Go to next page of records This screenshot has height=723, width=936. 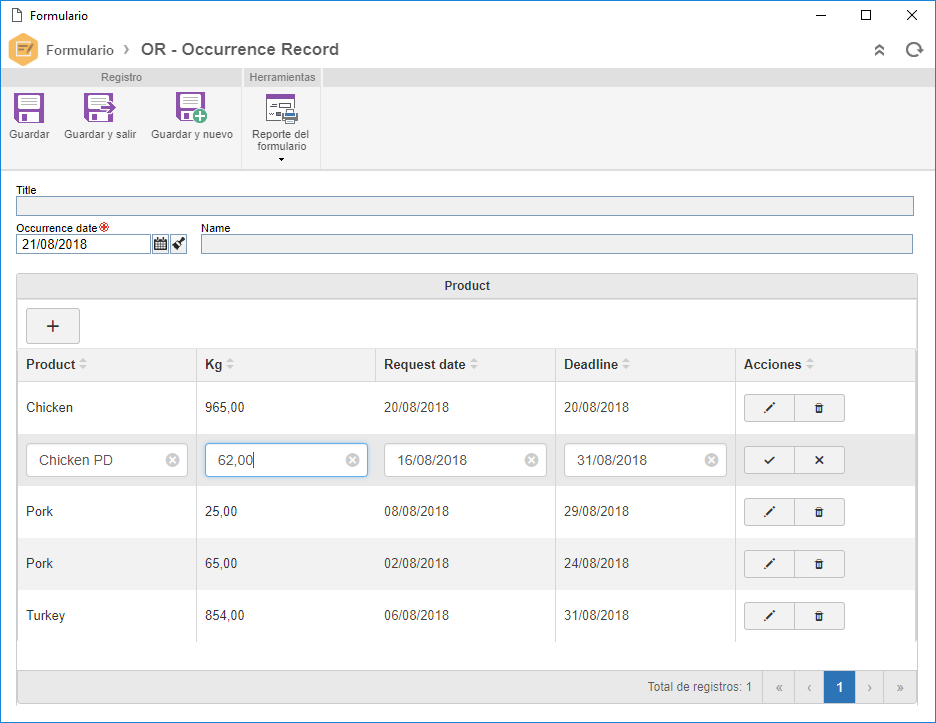coord(870,687)
